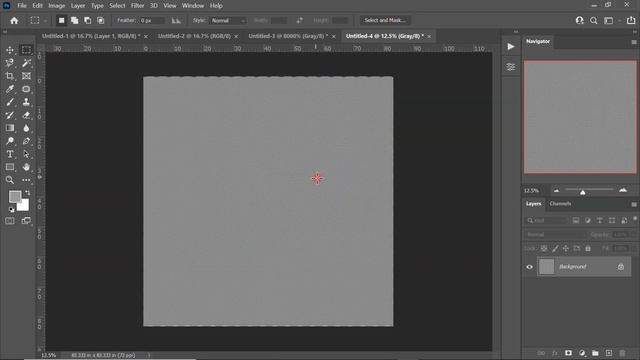Open the Select menu
The width and height of the screenshot is (640, 360).
pyautogui.click(x=117, y=6)
